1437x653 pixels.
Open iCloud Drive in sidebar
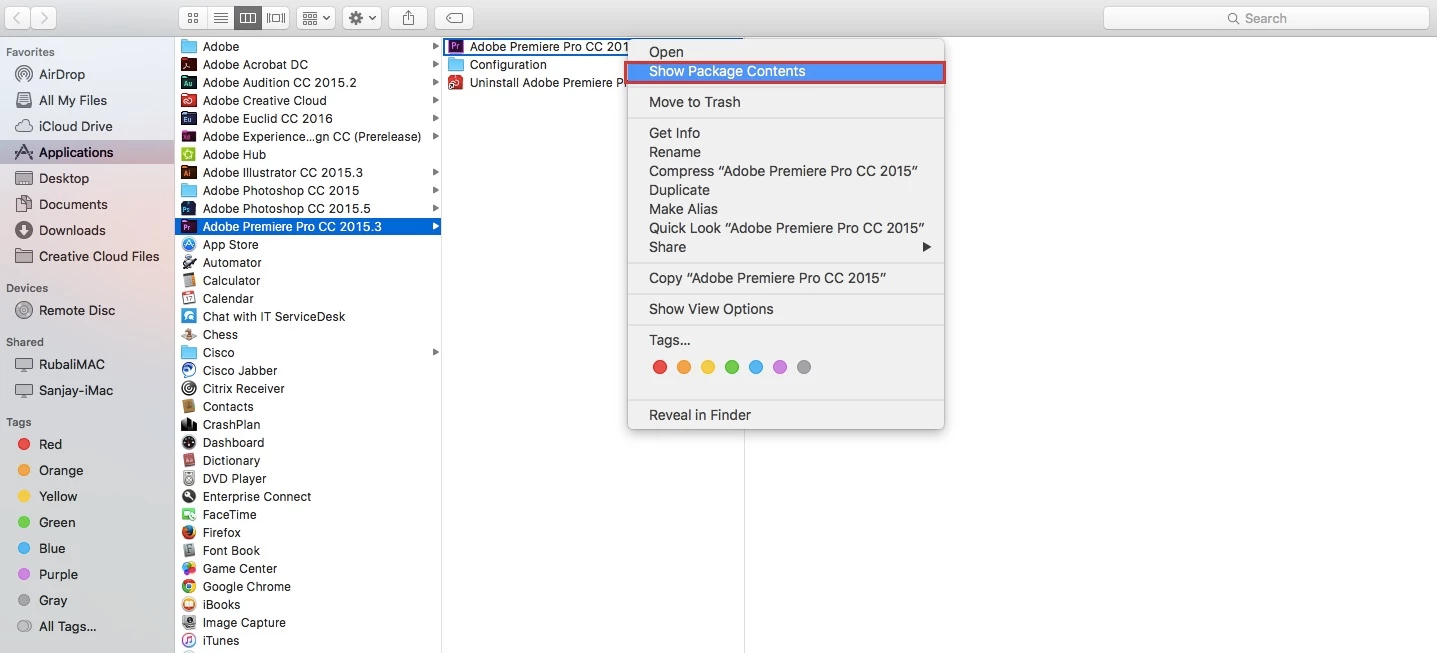pyautogui.click(x=76, y=126)
